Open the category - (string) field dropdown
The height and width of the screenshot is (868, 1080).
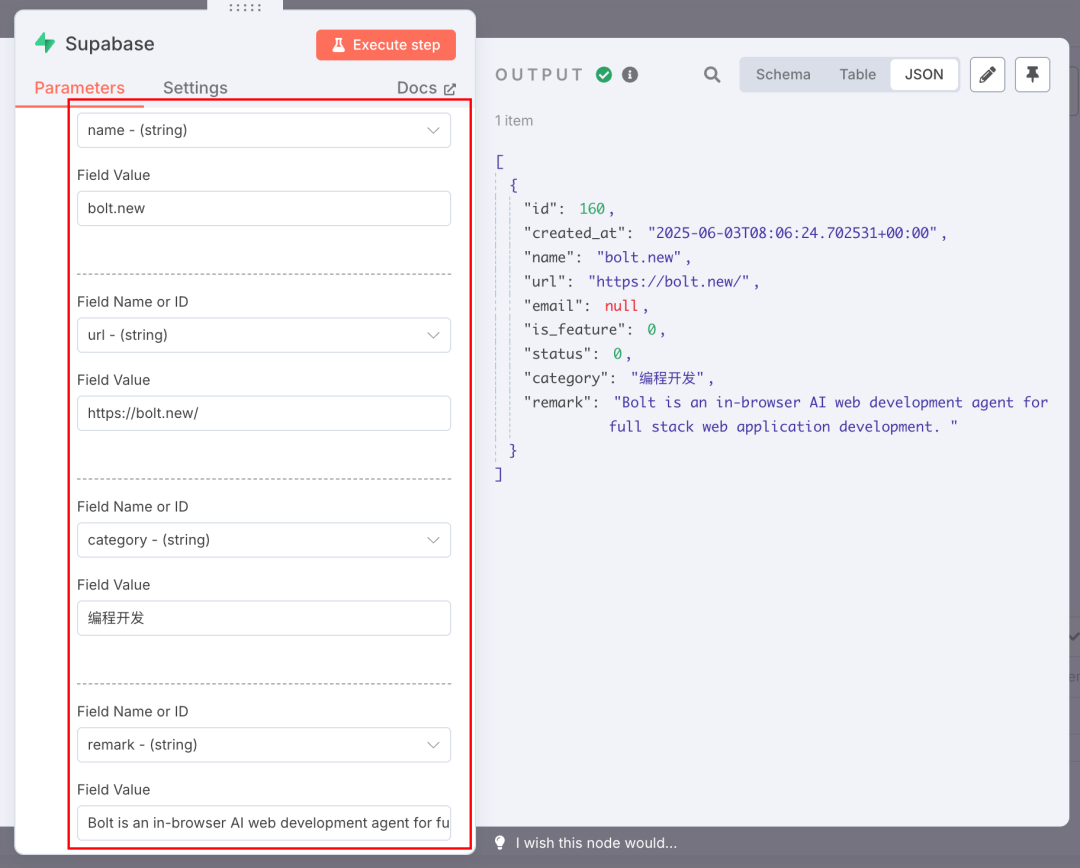[264, 540]
